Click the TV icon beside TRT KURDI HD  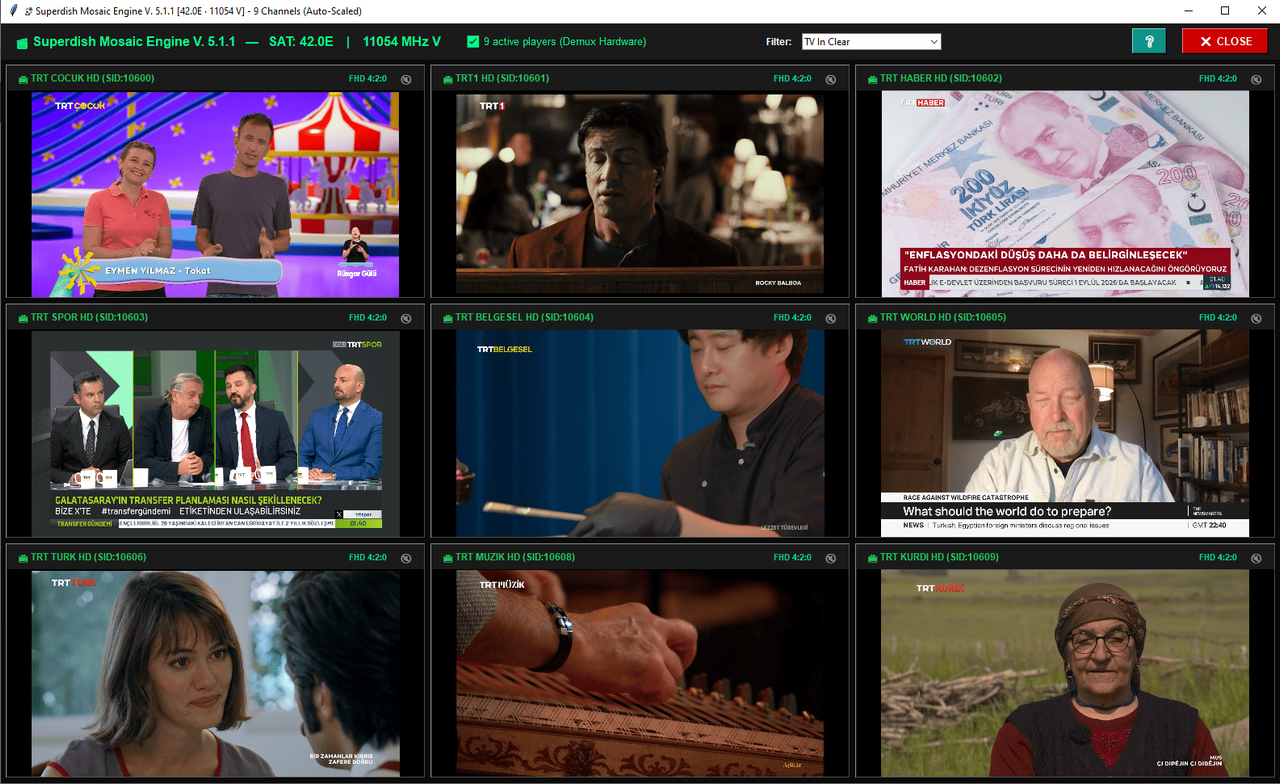coord(872,558)
